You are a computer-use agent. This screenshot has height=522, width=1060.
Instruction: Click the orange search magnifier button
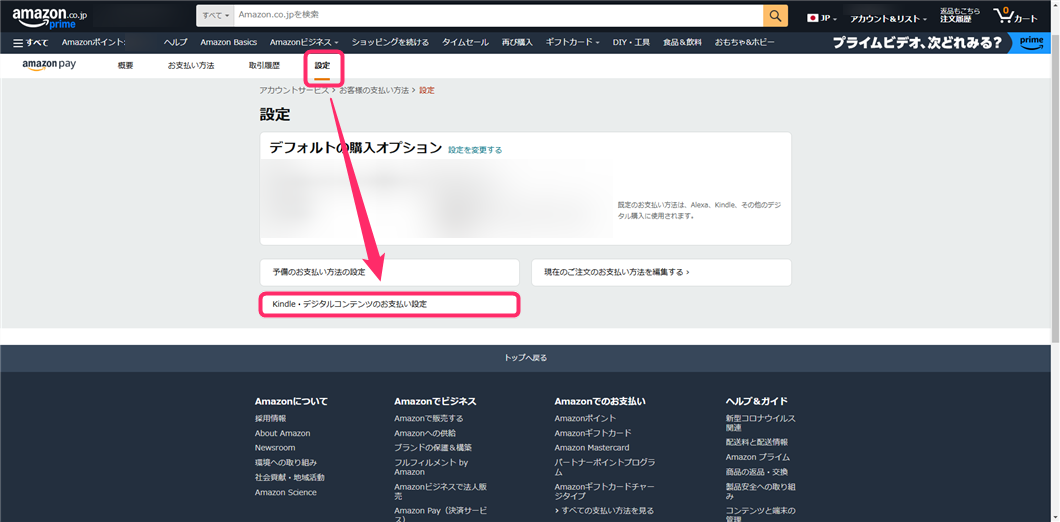coord(775,15)
